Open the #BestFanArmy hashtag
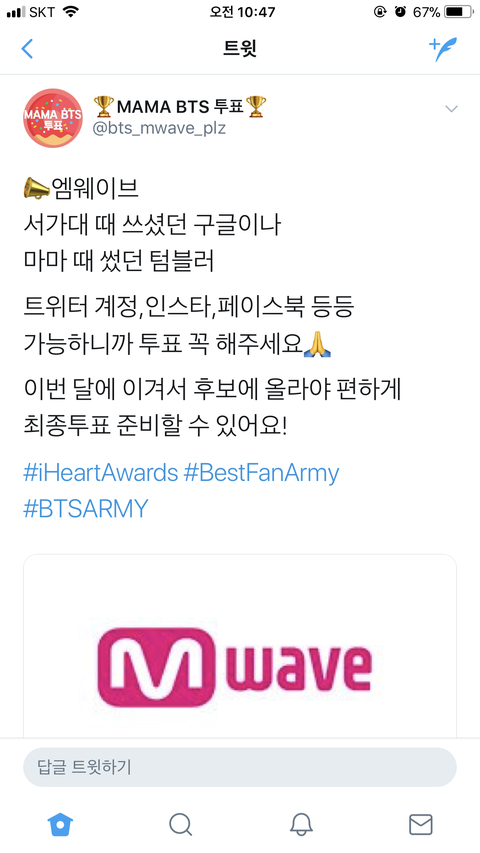 tap(261, 473)
